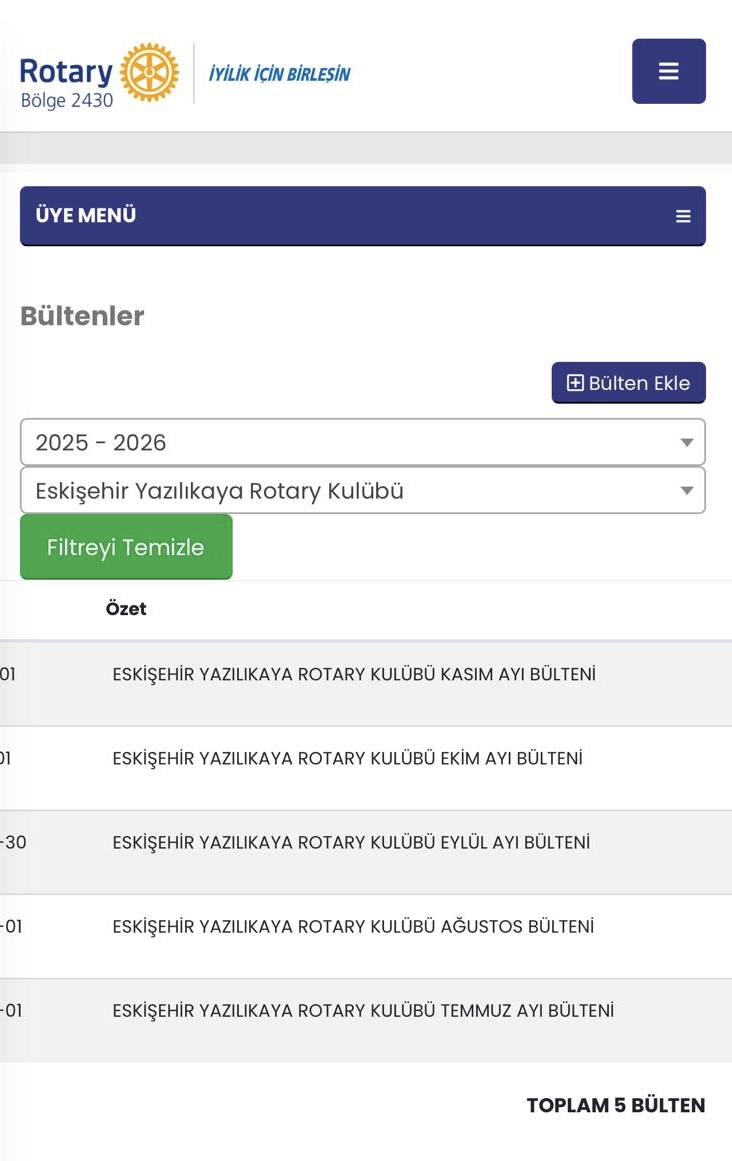Select the EKİM AYI BÜLTENİ entry

[x=347, y=759]
